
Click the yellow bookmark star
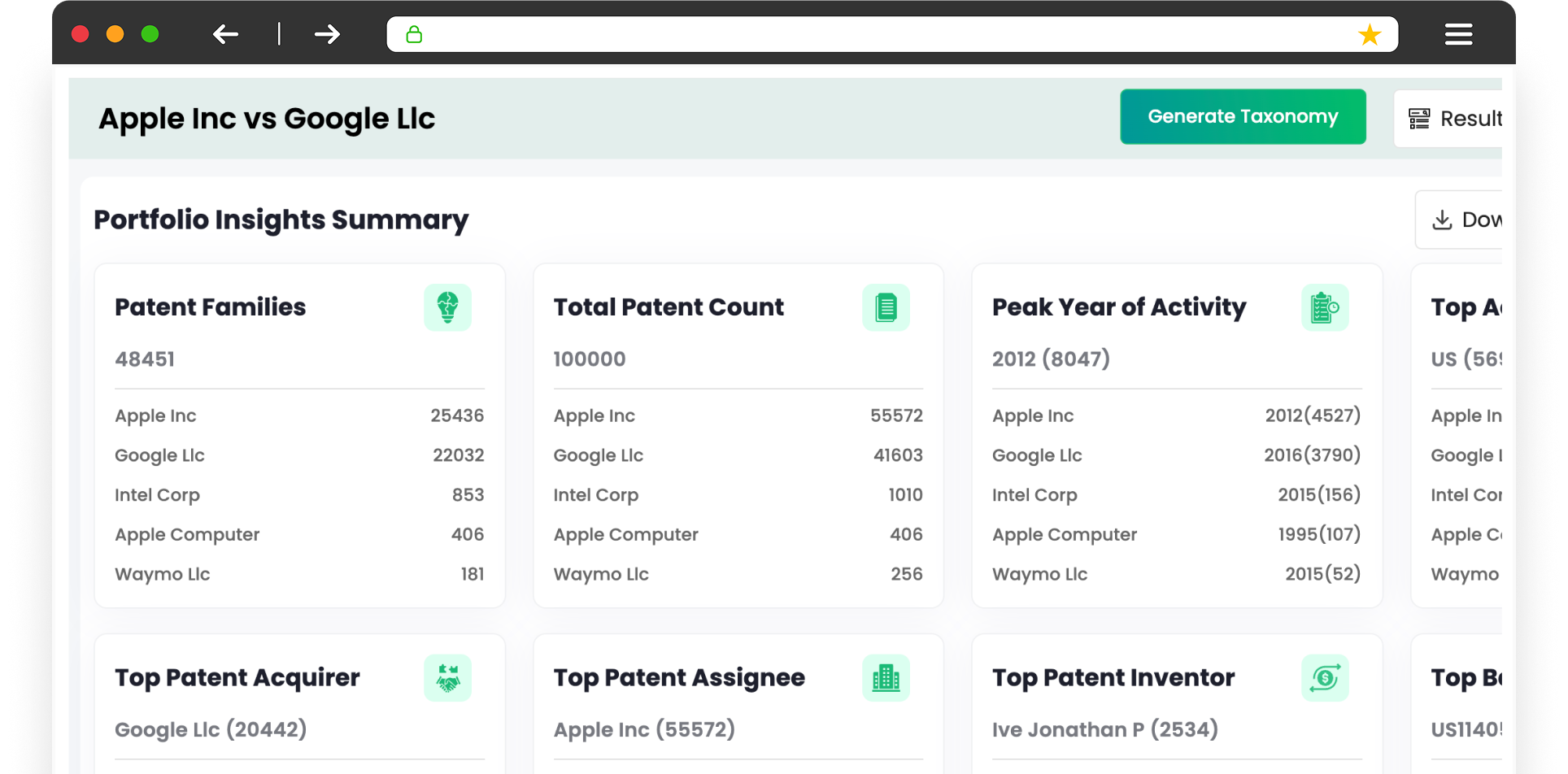pyautogui.click(x=1370, y=34)
